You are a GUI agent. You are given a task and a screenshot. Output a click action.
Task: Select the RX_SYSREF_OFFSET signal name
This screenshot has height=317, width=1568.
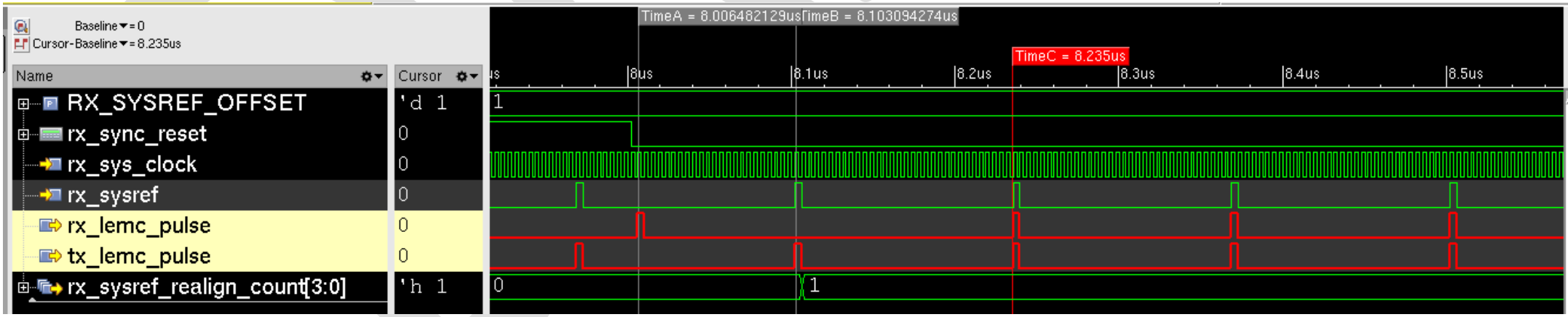coord(187,103)
